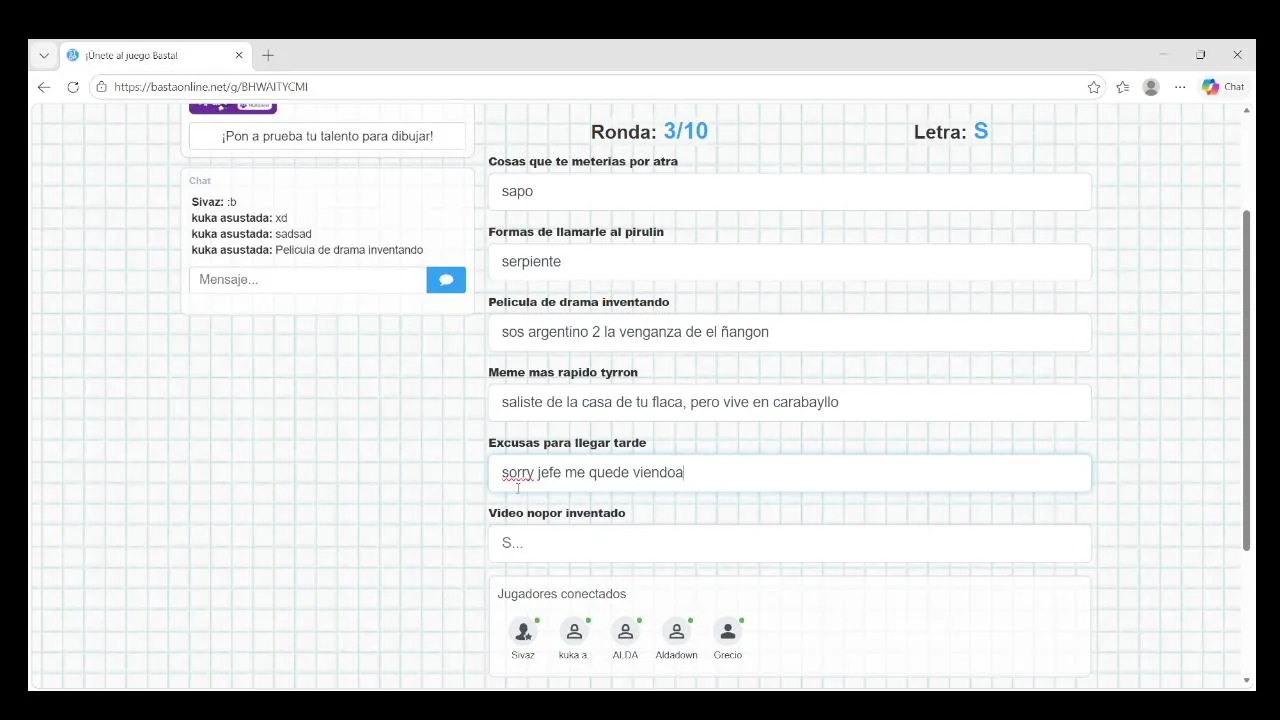This screenshot has height=720, width=1280.
Task: Reload the page with refresh icon
Action: [73, 87]
